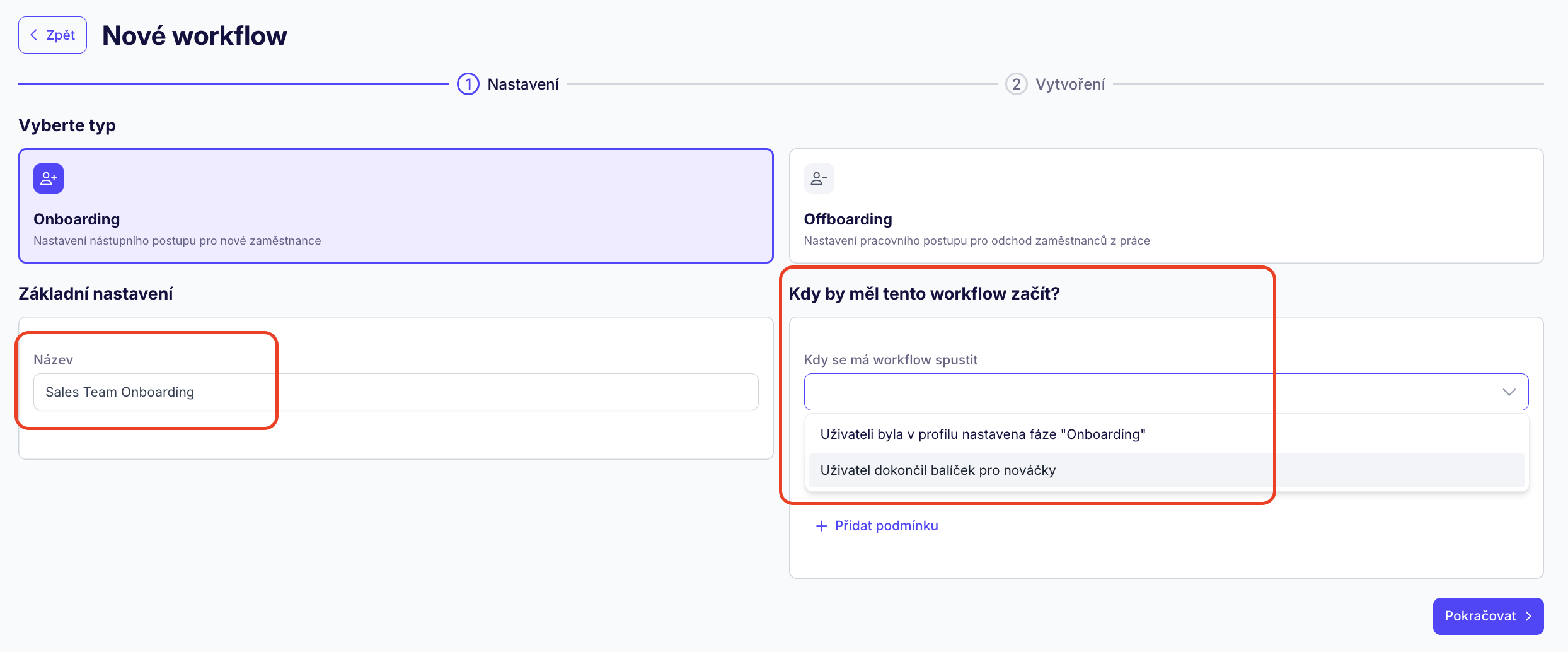1568x652 pixels.
Task: Pick "Uživatel dokončil balíček pro nováčky" option
Action: click(x=938, y=470)
